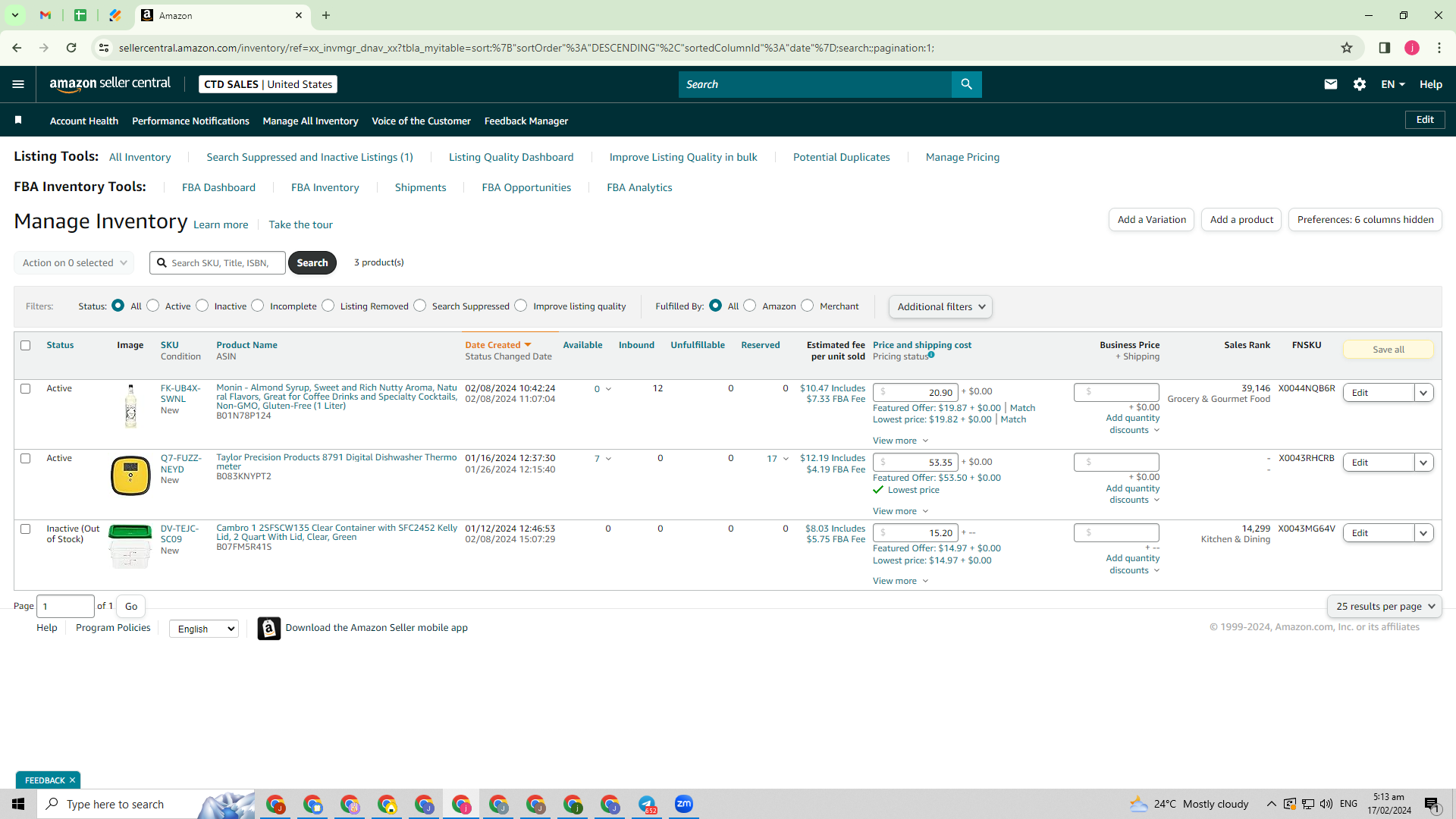This screenshot has width=1456, height=819.
Task: Open the settings gear icon
Action: pos(1360,84)
